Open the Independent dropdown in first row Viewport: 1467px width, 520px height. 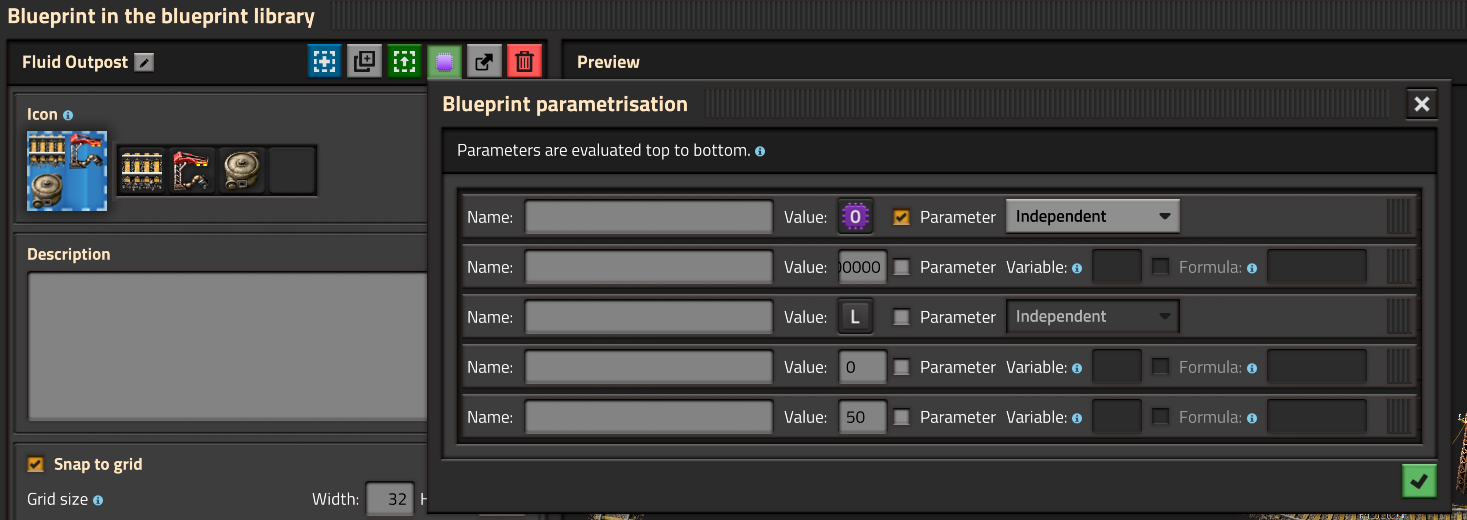[x=1092, y=216]
